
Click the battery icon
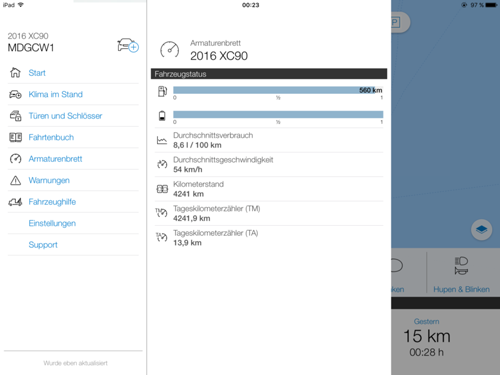point(162,116)
